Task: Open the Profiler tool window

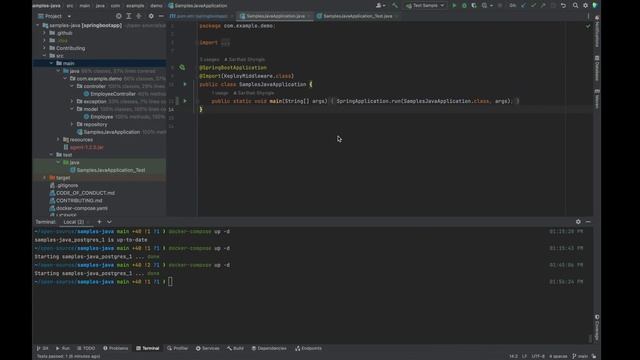Action: tap(178, 348)
